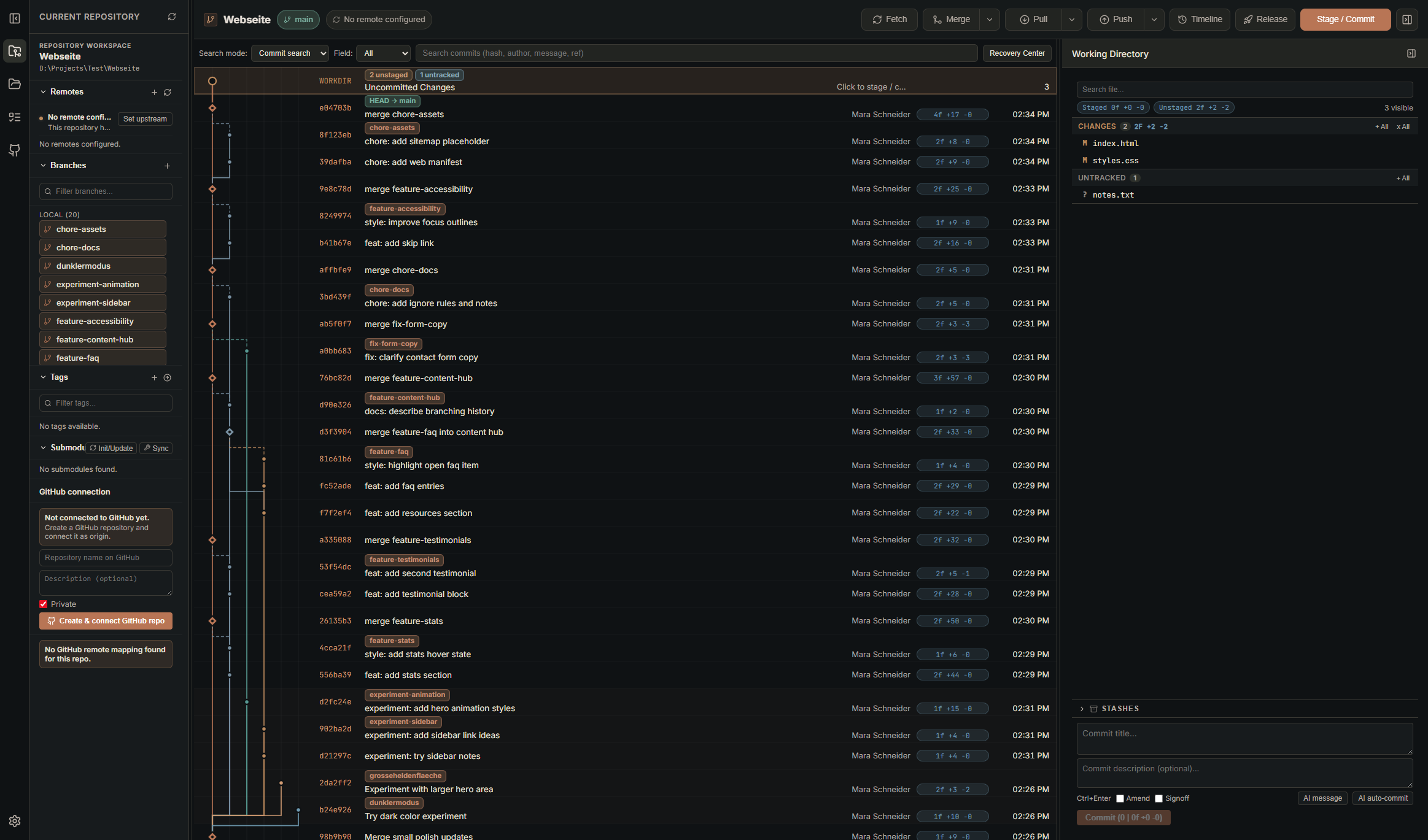Open settings gear icon
The width and height of the screenshot is (1428, 840).
(15, 821)
